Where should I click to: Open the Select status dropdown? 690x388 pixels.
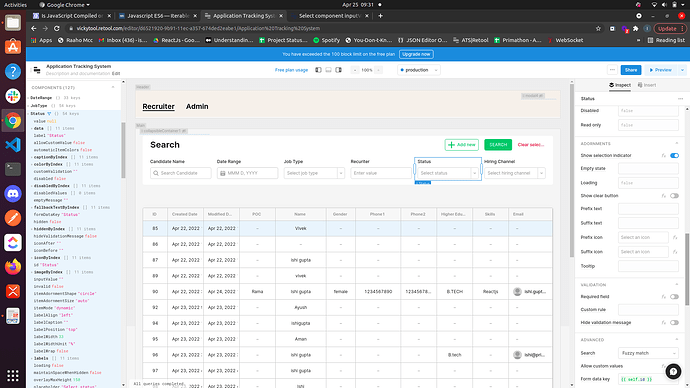coord(448,173)
